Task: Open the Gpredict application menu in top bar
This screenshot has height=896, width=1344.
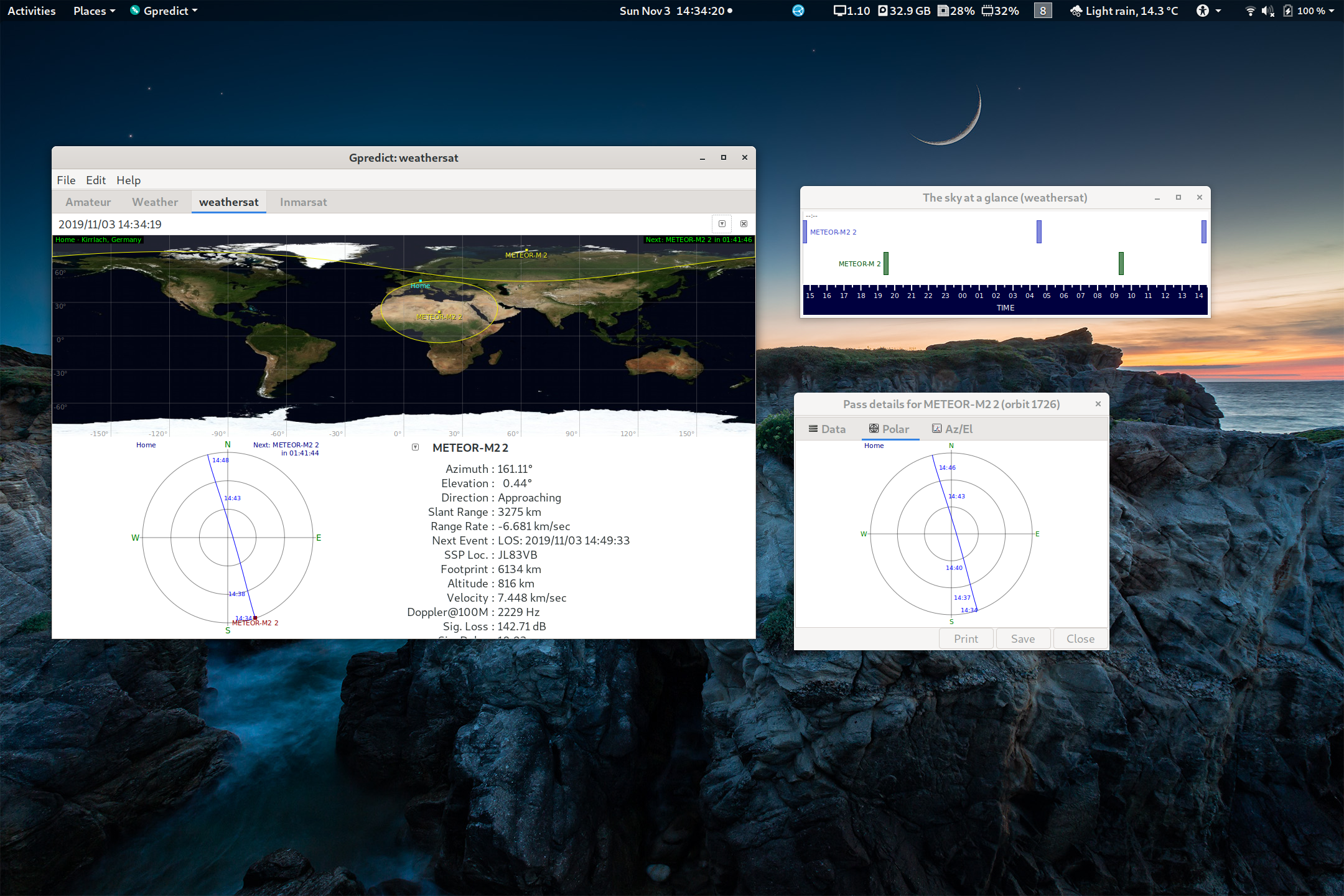Action: 164,11
